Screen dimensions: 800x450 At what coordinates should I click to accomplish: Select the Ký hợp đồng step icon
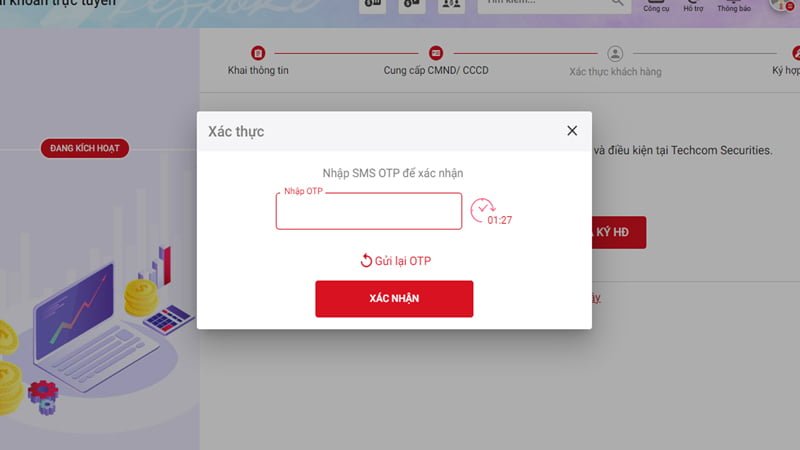point(795,53)
